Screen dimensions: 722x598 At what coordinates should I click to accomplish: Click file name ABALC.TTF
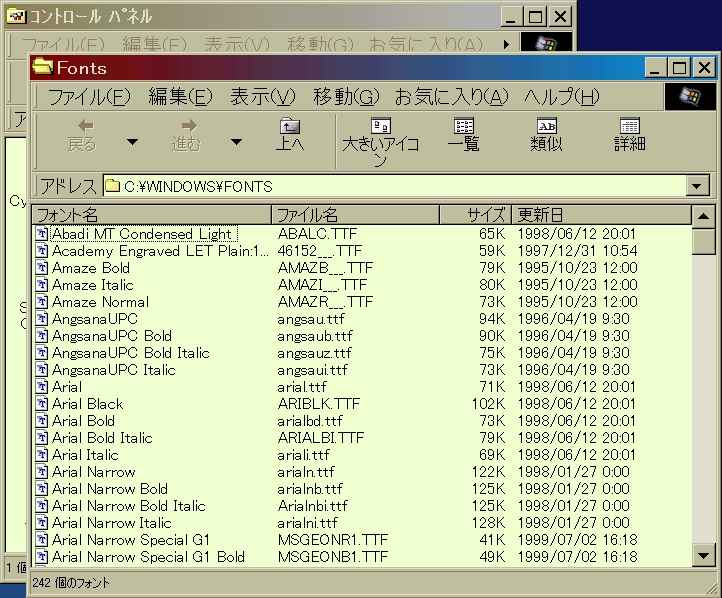(317, 234)
